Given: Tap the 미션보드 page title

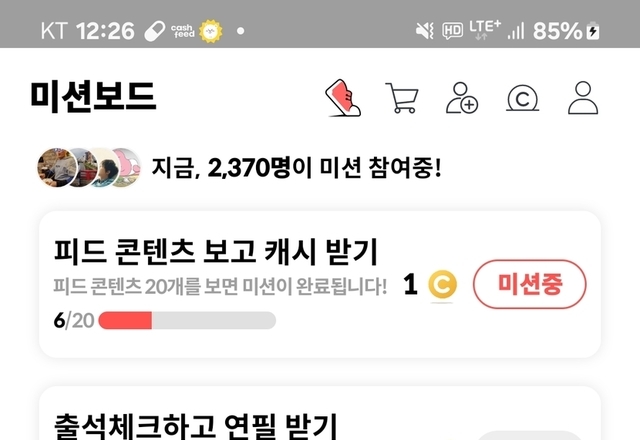Looking at the screenshot, I should click(93, 97).
